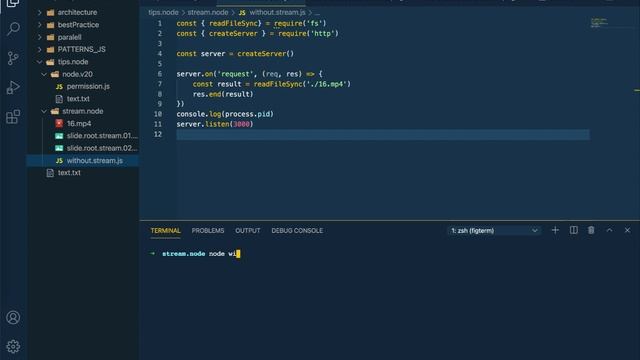Click "require('http')" on line 2
This screenshot has width=640, height=360.
(x=308, y=33)
